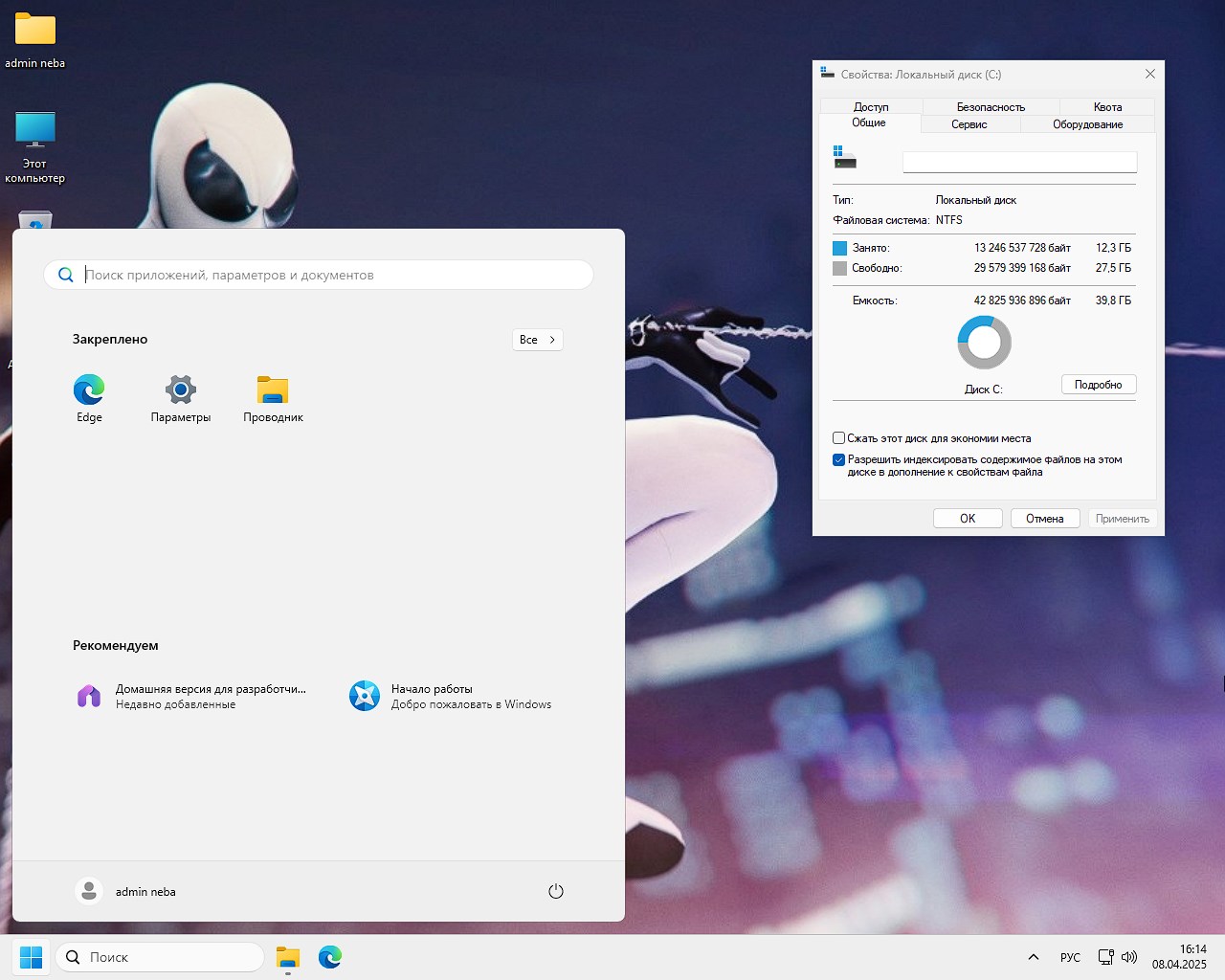The height and width of the screenshot is (980, 1225).
Task: Switch to the Сервис tab
Action: (x=969, y=123)
